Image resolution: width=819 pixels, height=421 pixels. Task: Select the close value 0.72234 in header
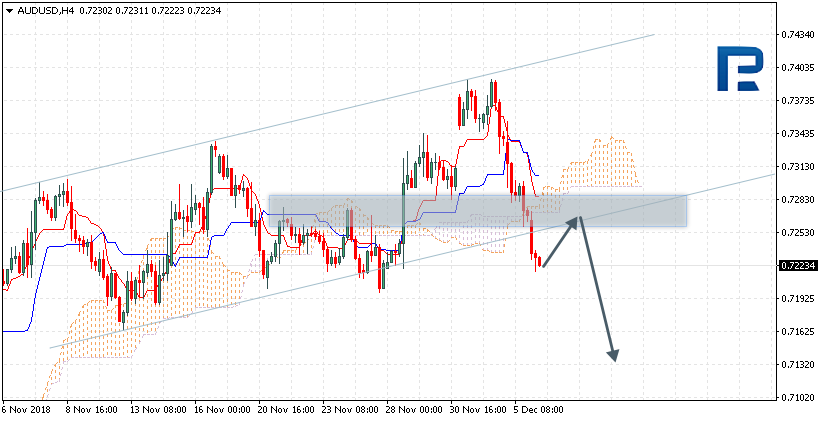coord(204,10)
